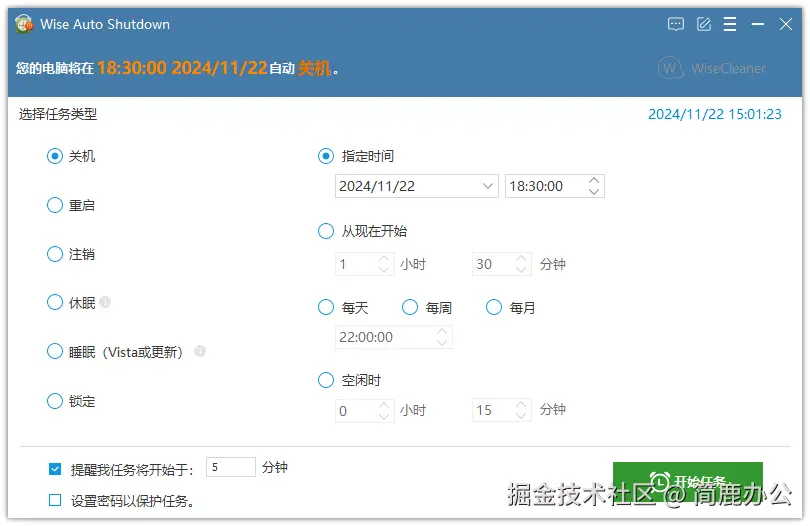The image size is (810, 526).
Task: Choose the 从现在开始 option
Action: (x=326, y=231)
